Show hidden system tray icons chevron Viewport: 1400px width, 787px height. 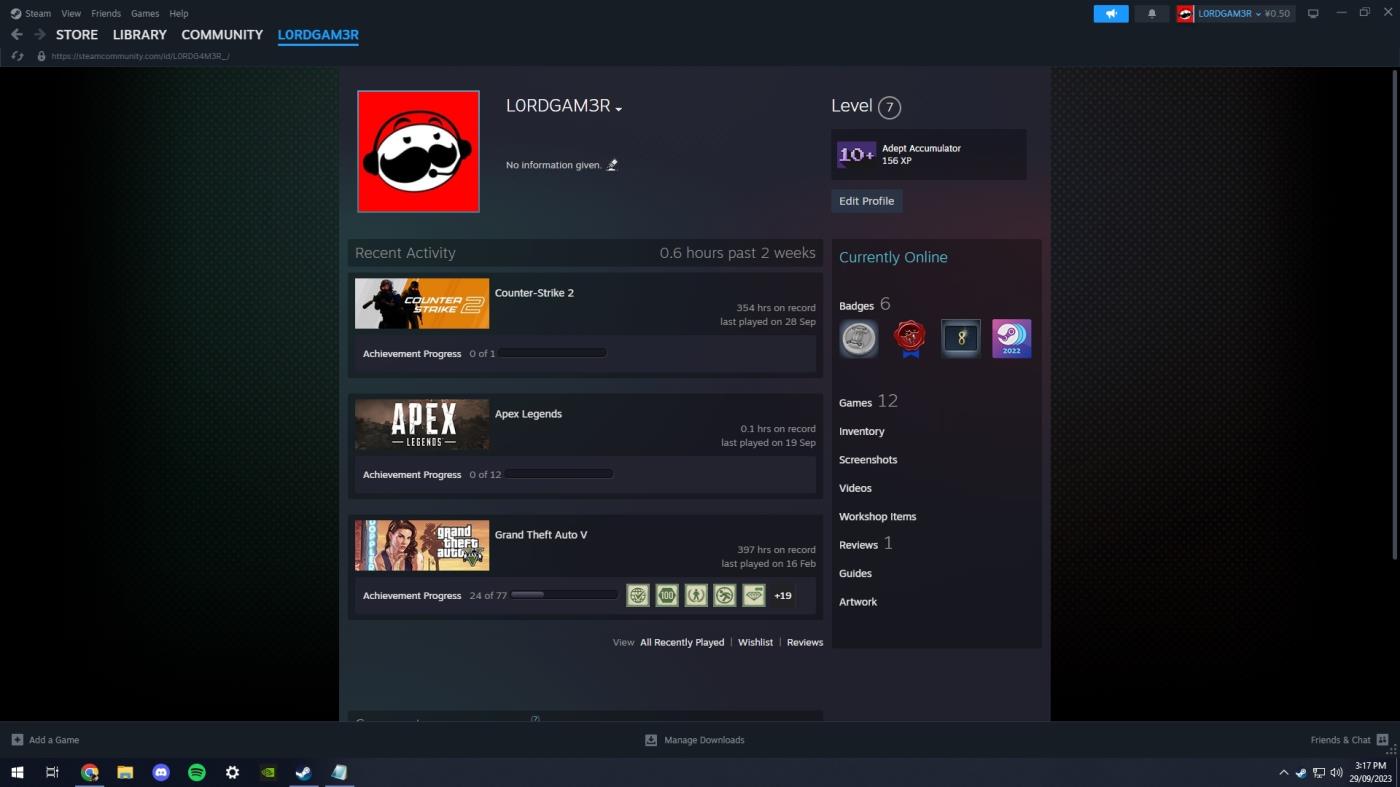[1284, 772]
